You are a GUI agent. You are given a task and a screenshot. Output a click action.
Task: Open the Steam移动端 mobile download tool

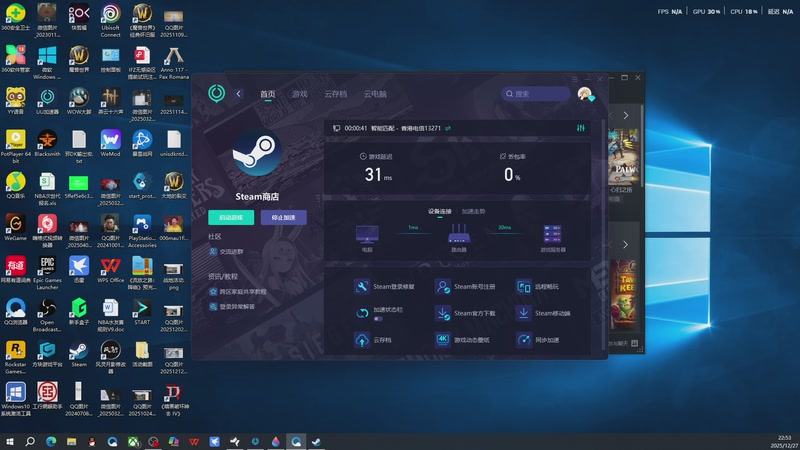pyautogui.click(x=543, y=313)
